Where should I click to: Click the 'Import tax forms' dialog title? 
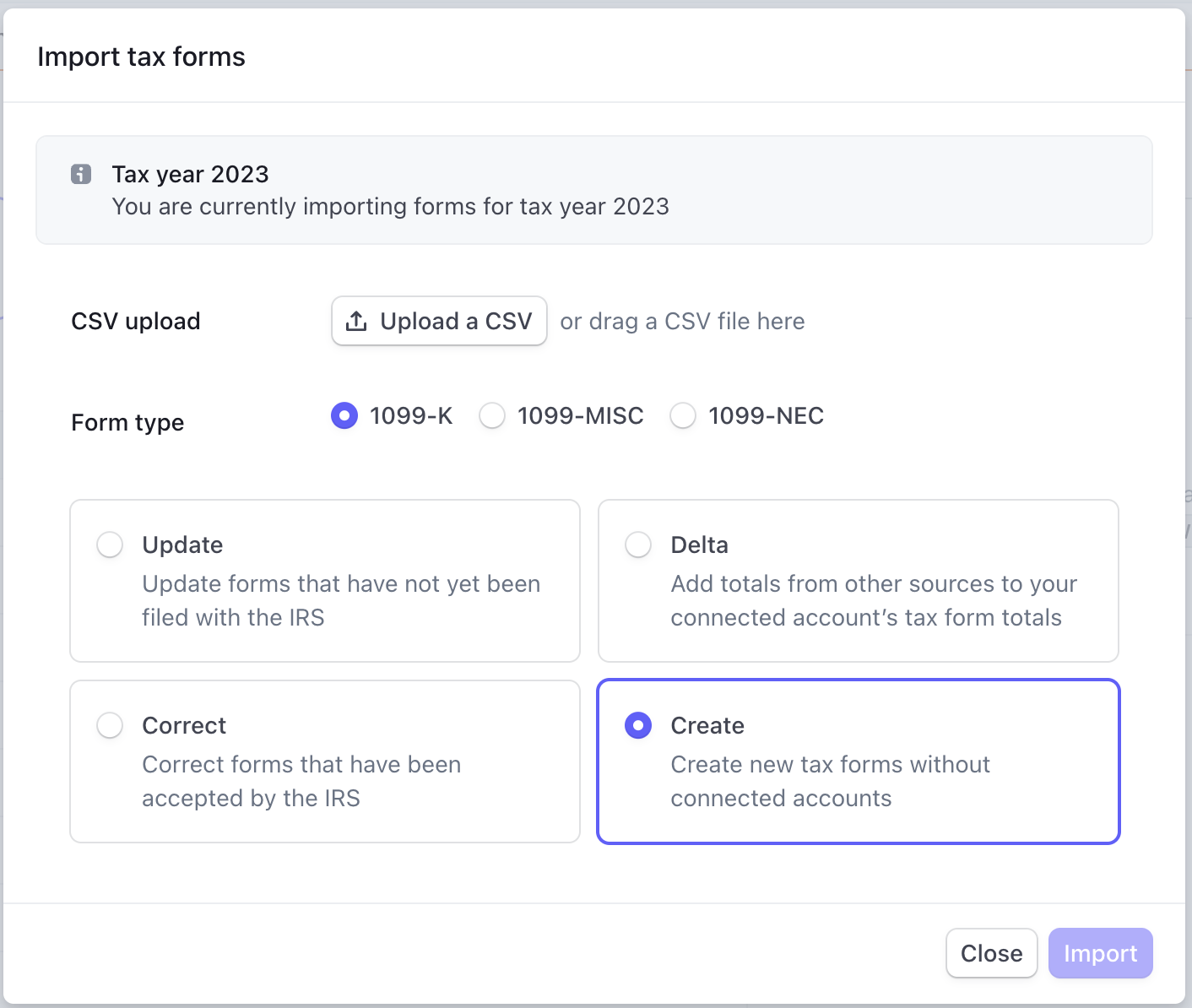pyautogui.click(x=141, y=57)
